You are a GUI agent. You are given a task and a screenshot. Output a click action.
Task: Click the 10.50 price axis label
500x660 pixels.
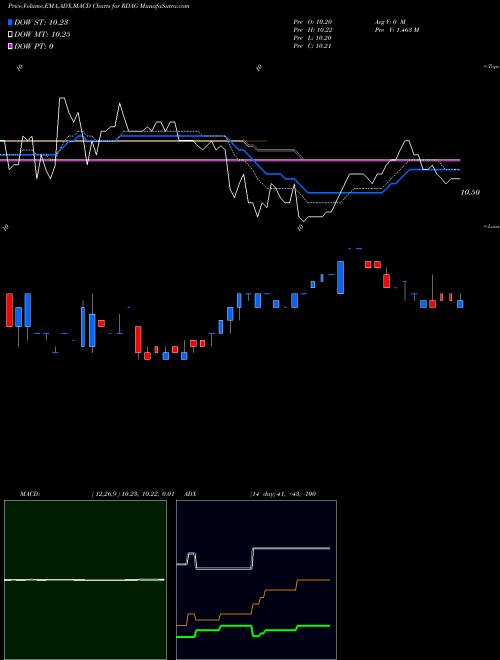pos(470,192)
